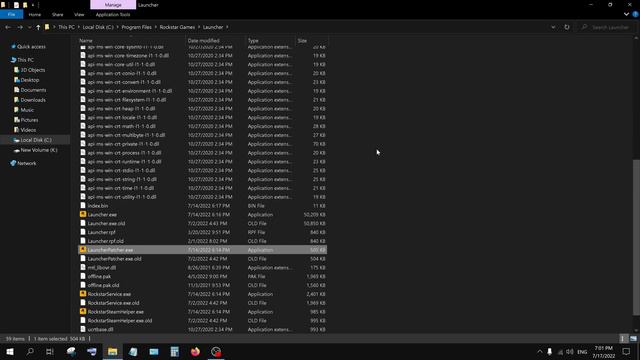Go up one folder level
The image size is (640, 360).
click(x=38, y=27)
